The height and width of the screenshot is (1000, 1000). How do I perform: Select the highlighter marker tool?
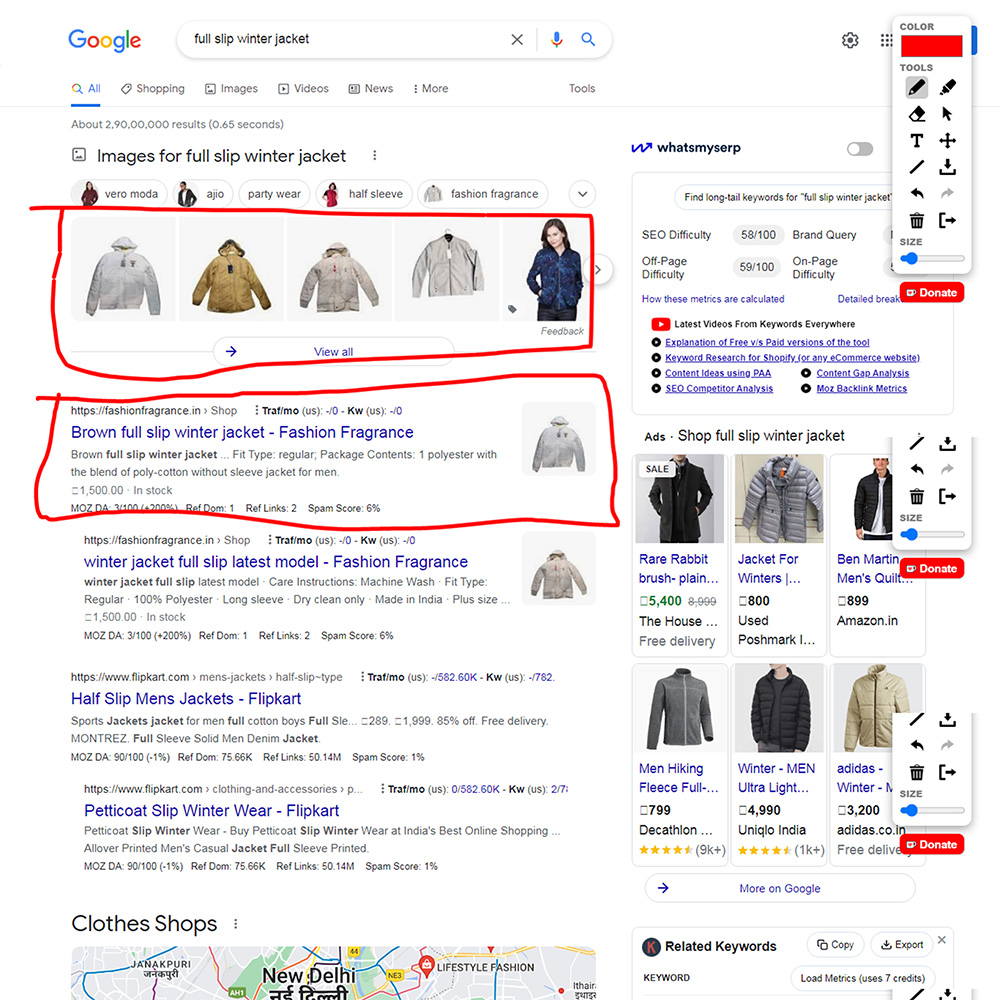[948, 87]
